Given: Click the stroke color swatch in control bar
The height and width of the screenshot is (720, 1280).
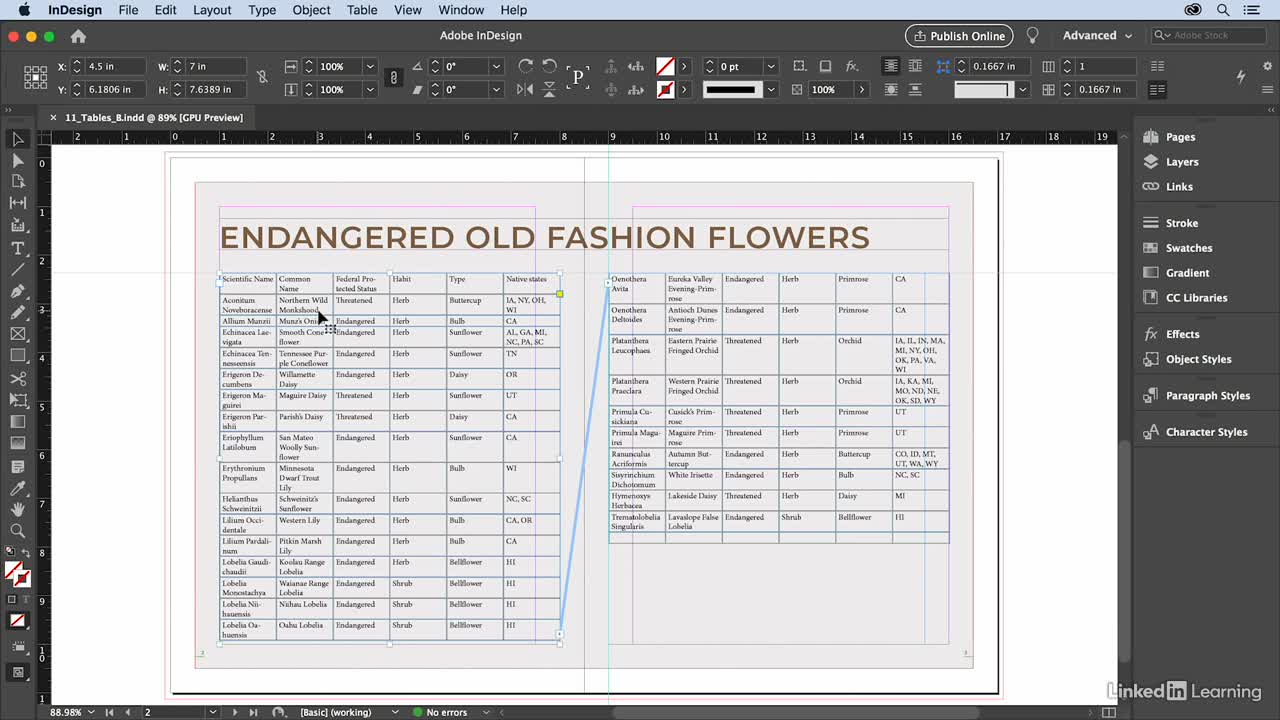Looking at the screenshot, I should [665, 89].
